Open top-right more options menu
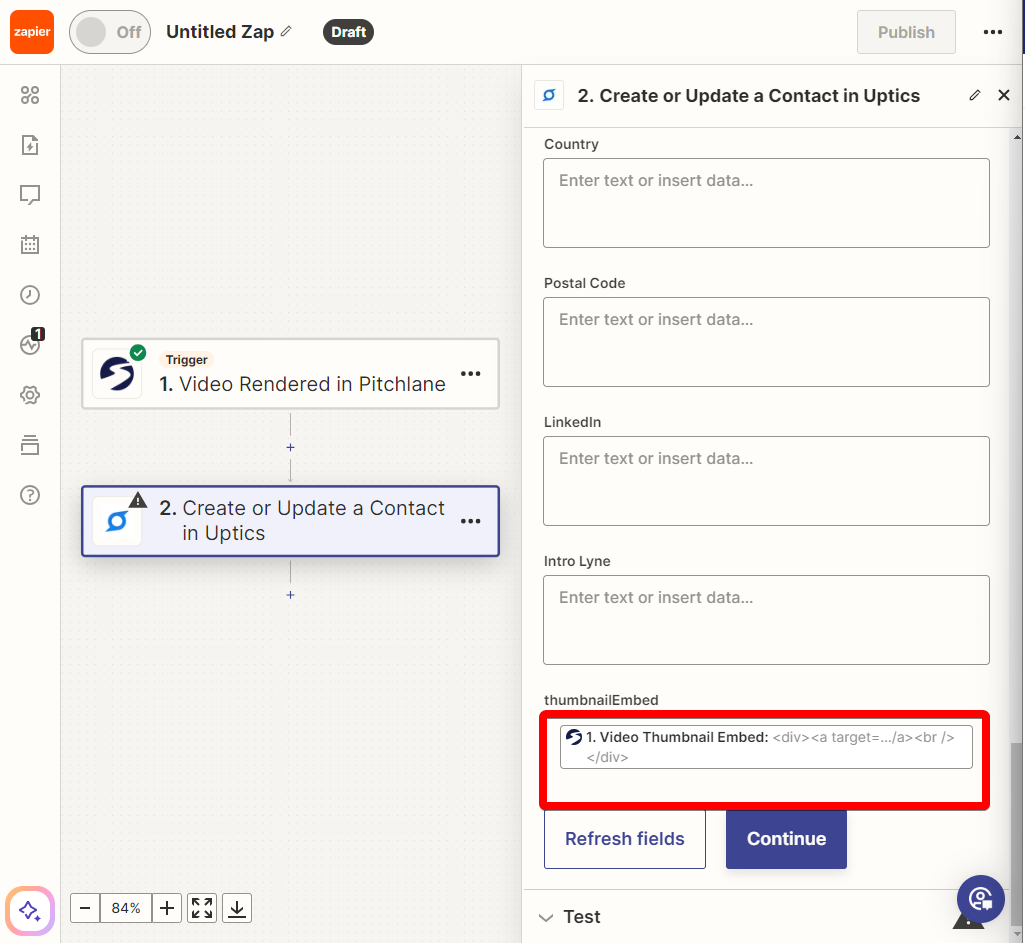Image resolution: width=1025 pixels, height=943 pixels. 992,32
